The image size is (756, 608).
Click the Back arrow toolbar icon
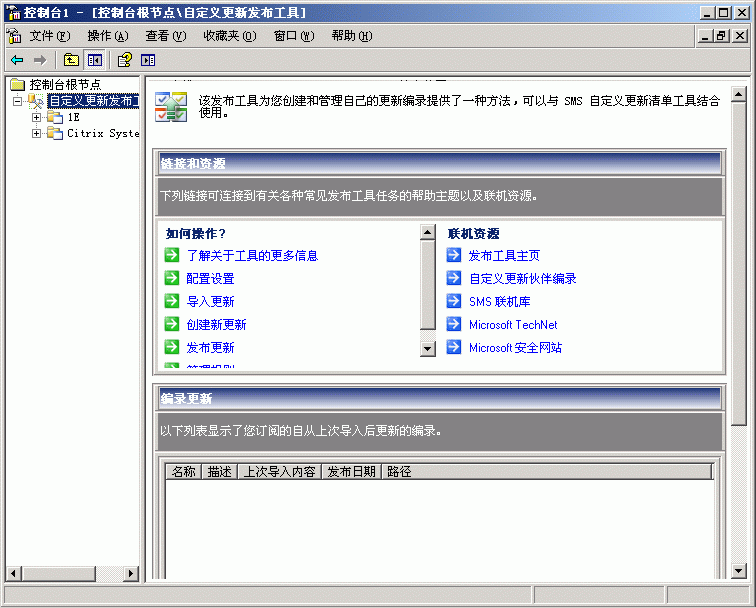coord(17,60)
